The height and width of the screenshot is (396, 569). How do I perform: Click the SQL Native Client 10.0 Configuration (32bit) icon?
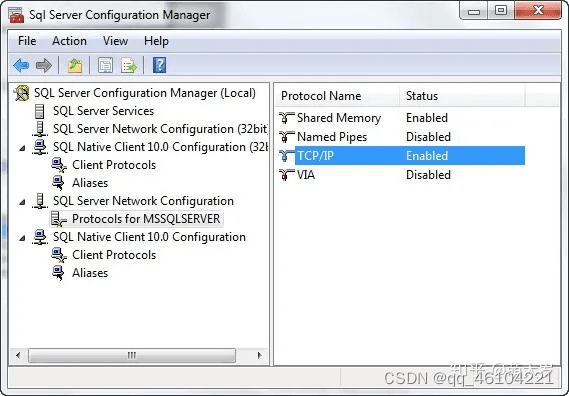pos(40,147)
